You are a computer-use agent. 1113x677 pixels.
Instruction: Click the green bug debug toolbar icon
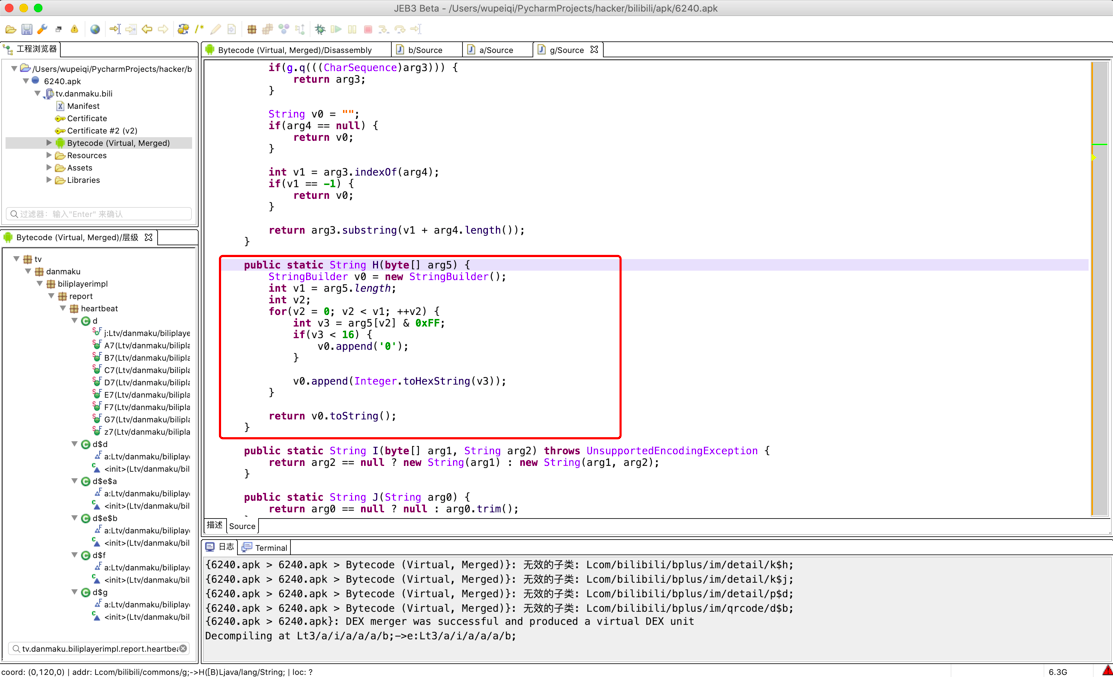(x=320, y=29)
